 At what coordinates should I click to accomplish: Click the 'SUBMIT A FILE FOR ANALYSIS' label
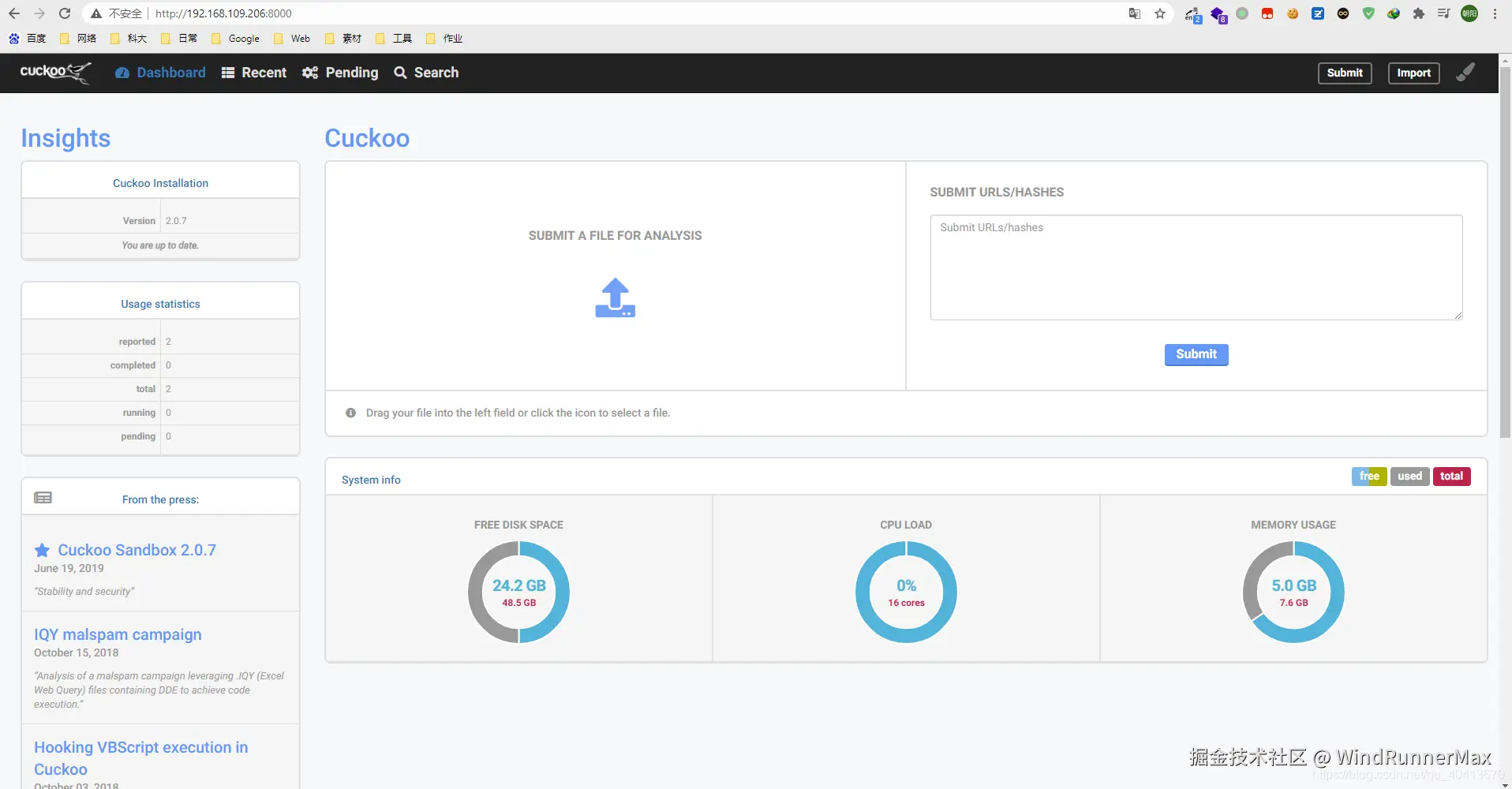coord(616,235)
